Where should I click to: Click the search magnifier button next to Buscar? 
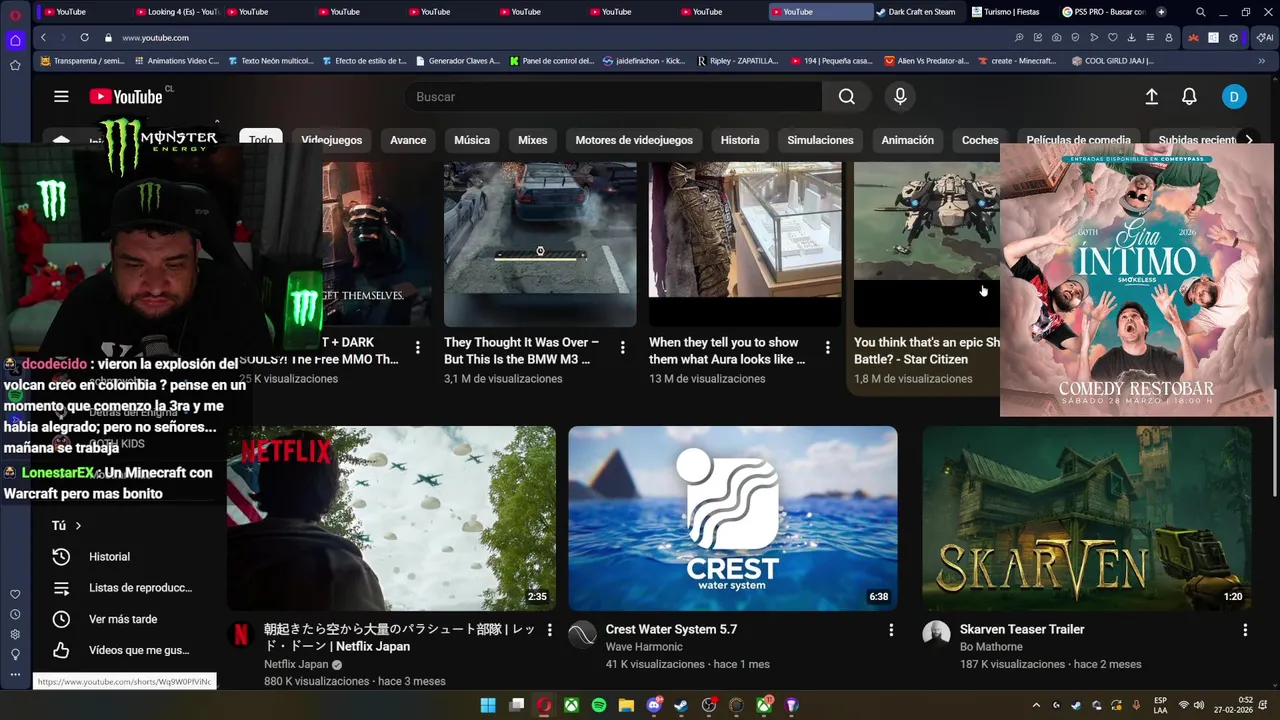click(847, 97)
